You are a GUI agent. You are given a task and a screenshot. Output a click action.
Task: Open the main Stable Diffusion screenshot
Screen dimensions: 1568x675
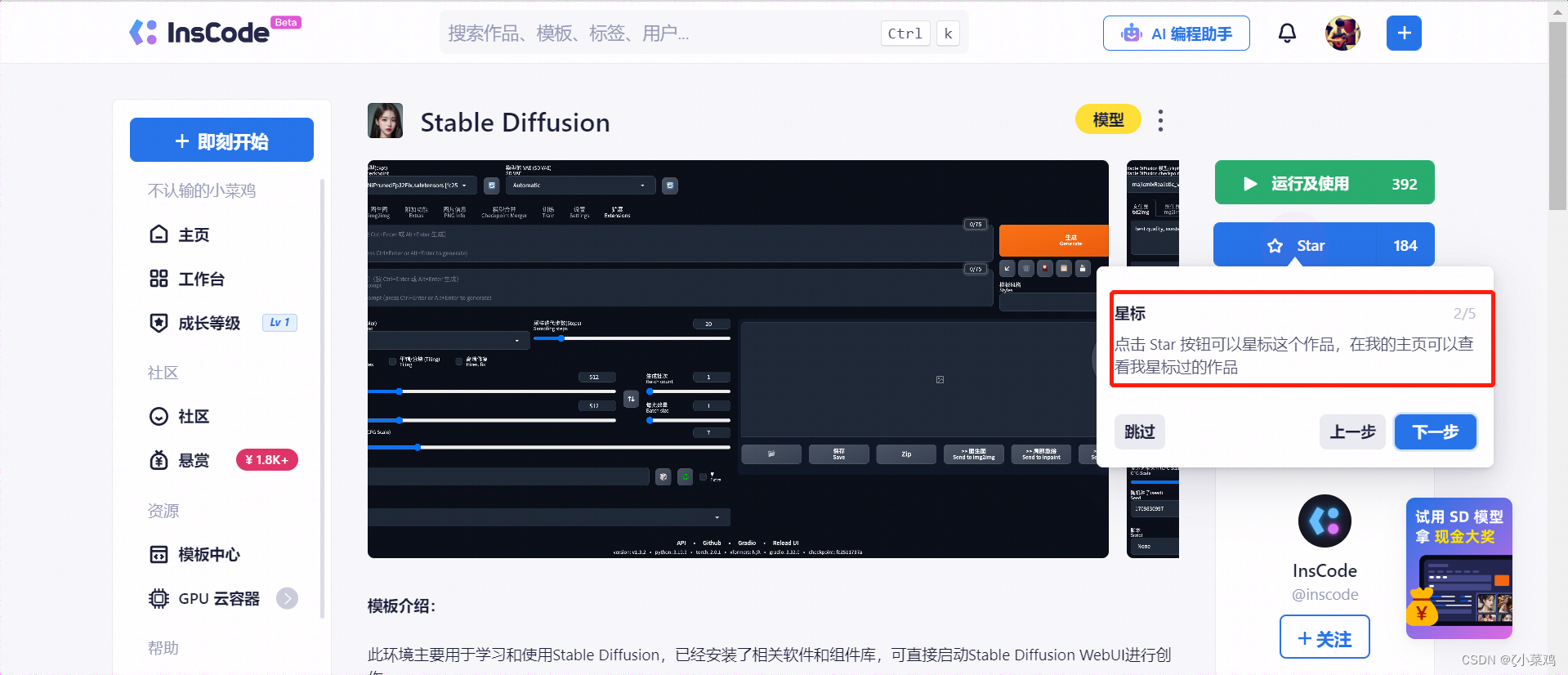pyautogui.click(x=738, y=359)
